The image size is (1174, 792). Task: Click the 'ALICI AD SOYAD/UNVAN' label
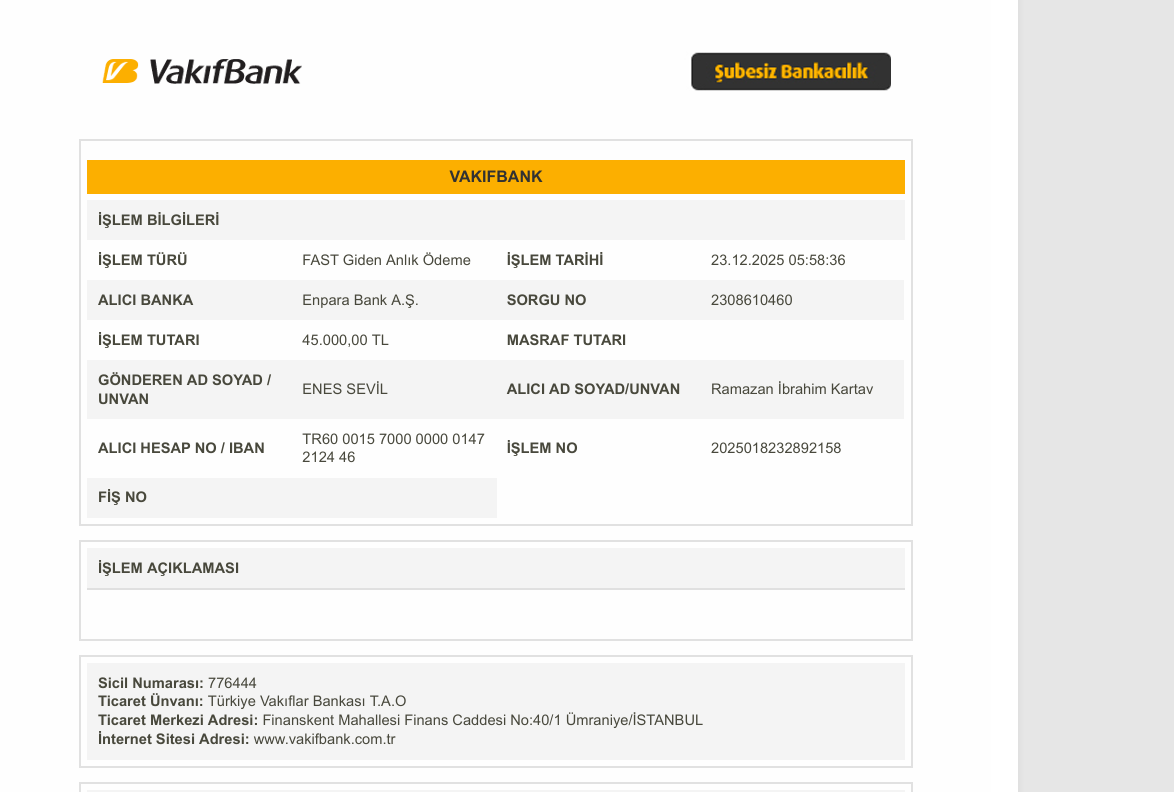593,389
